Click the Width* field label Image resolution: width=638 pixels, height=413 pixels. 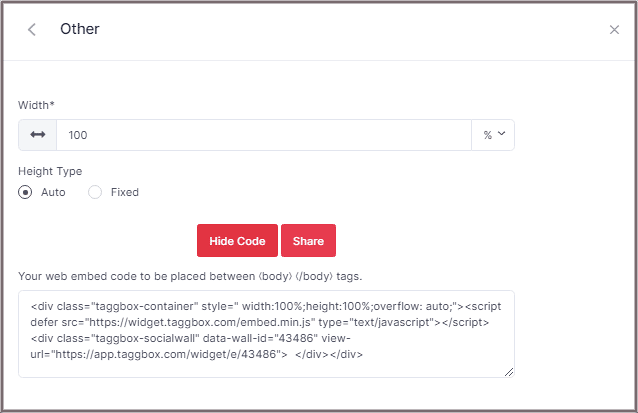click(x=39, y=105)
